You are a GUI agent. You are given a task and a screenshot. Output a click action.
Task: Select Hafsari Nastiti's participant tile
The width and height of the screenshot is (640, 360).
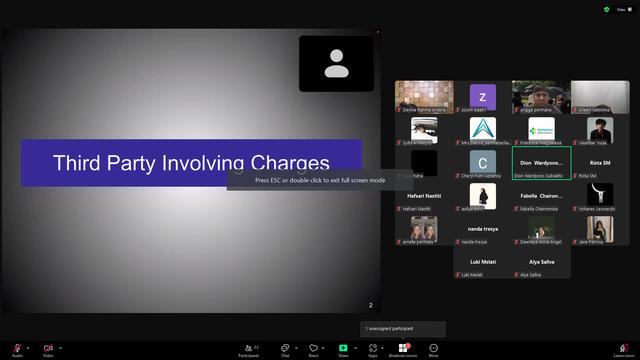click(424, 196)
